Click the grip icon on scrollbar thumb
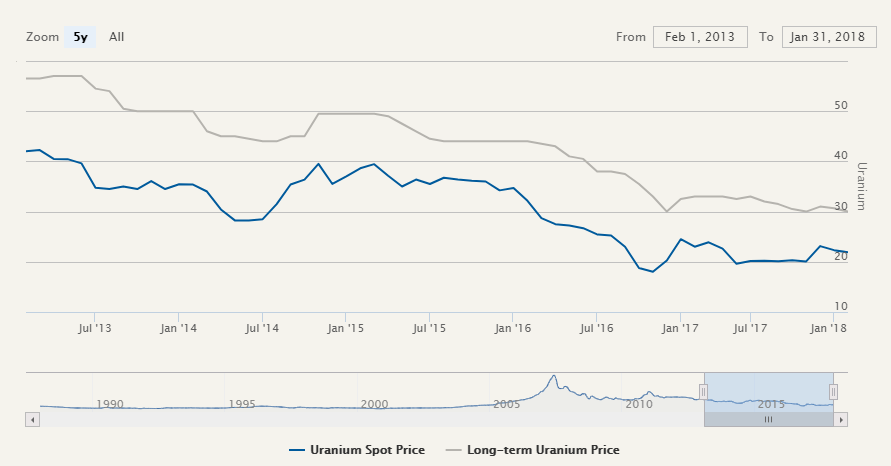 [x=768, y=420]
